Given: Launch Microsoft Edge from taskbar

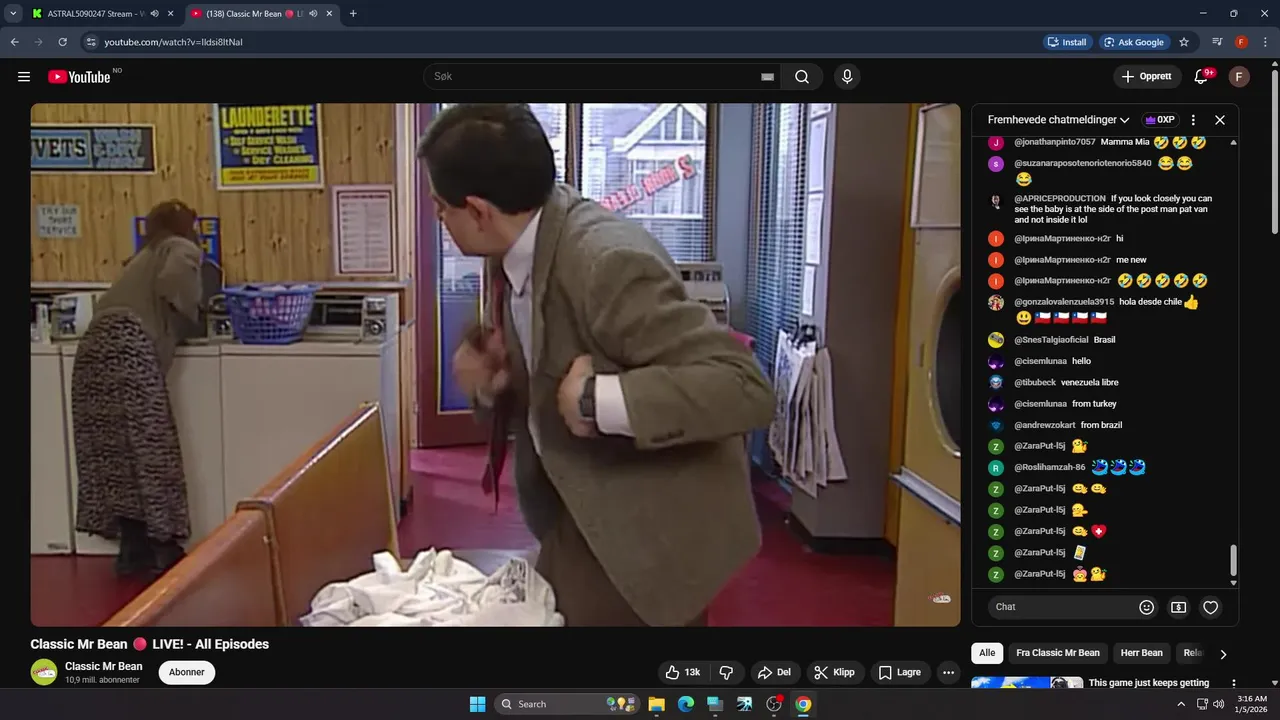Looking at the screenshot, I should [x=686, y=704].
